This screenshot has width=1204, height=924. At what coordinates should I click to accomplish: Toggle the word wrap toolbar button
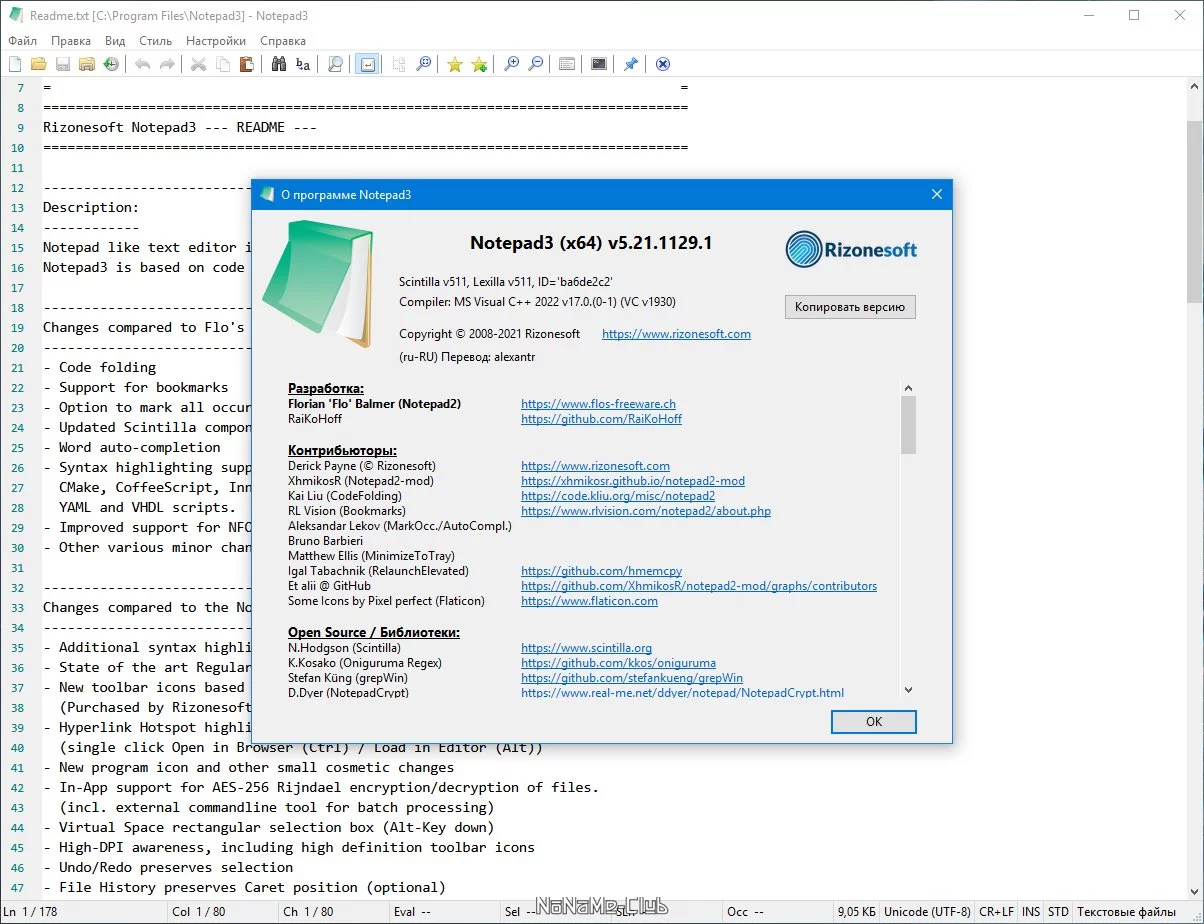point(367,64)
